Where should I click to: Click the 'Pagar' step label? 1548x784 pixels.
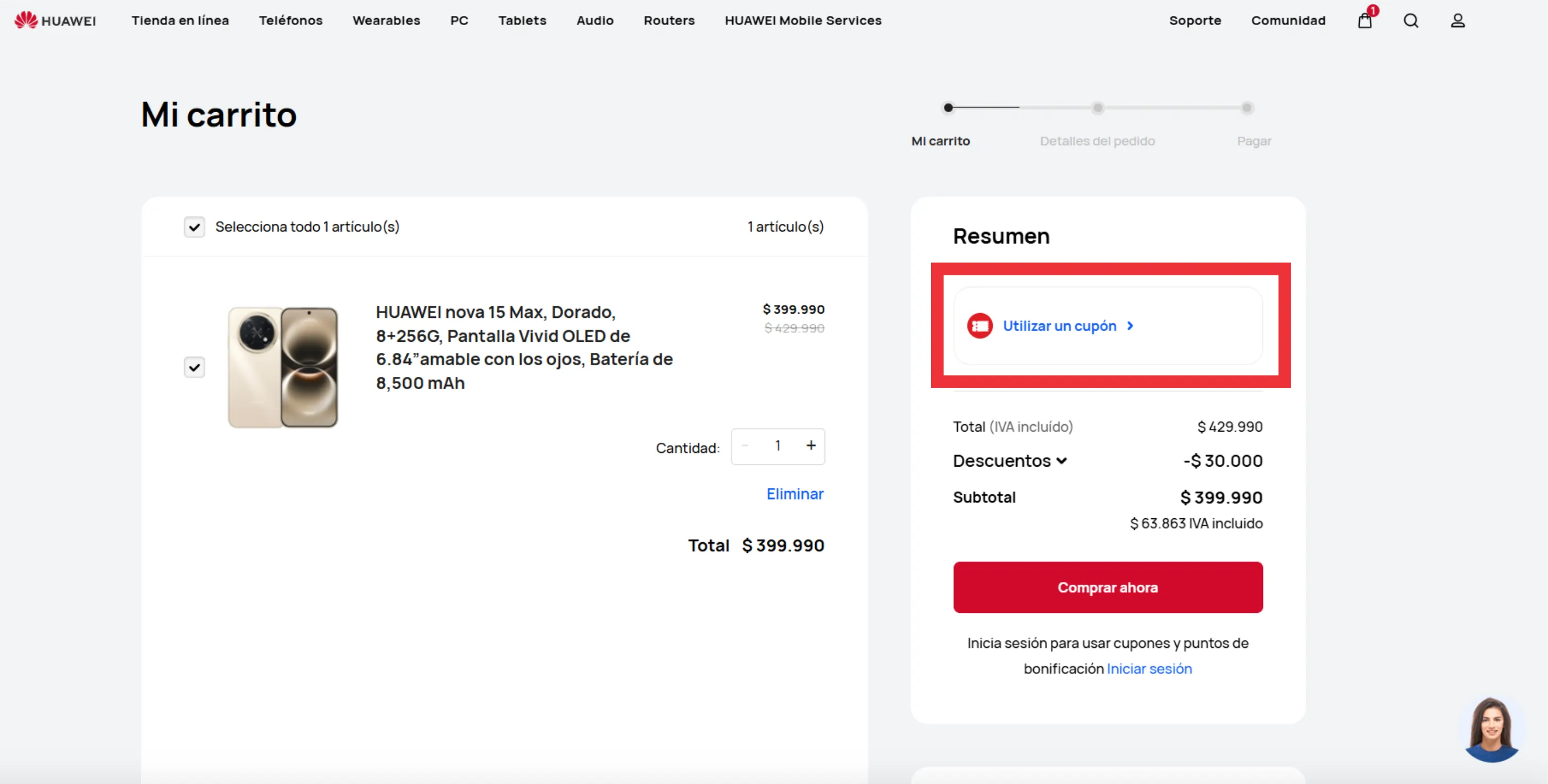point(1253,141)
